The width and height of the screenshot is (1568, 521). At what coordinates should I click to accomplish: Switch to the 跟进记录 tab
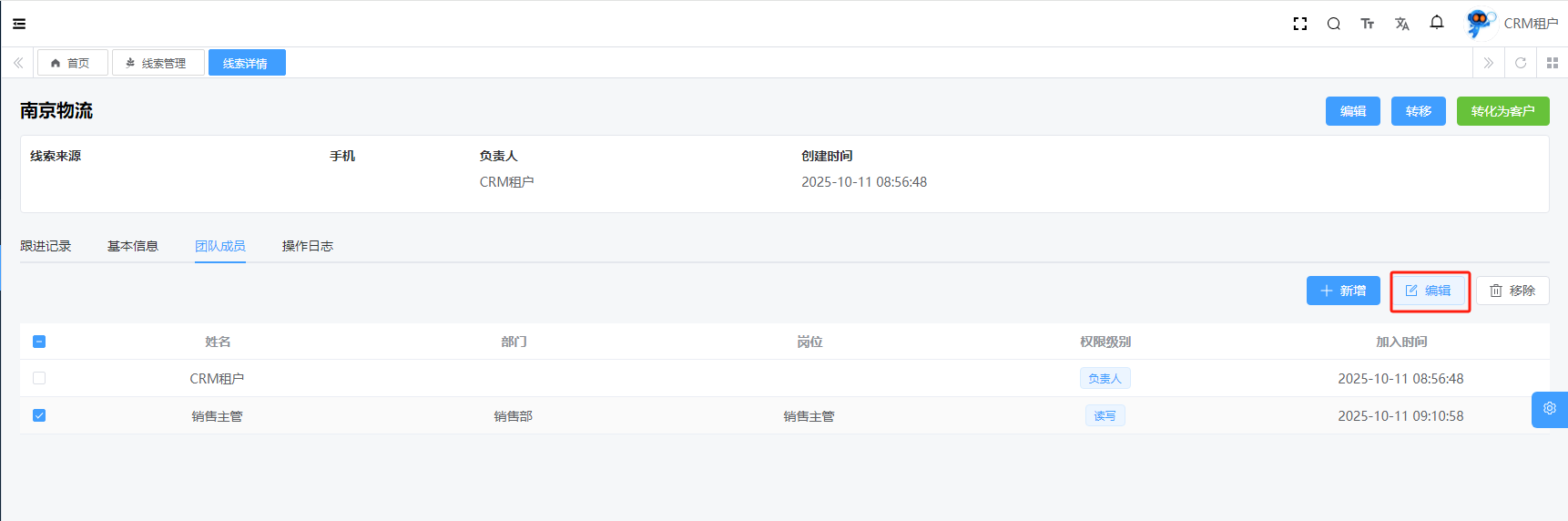pos(46,246)
